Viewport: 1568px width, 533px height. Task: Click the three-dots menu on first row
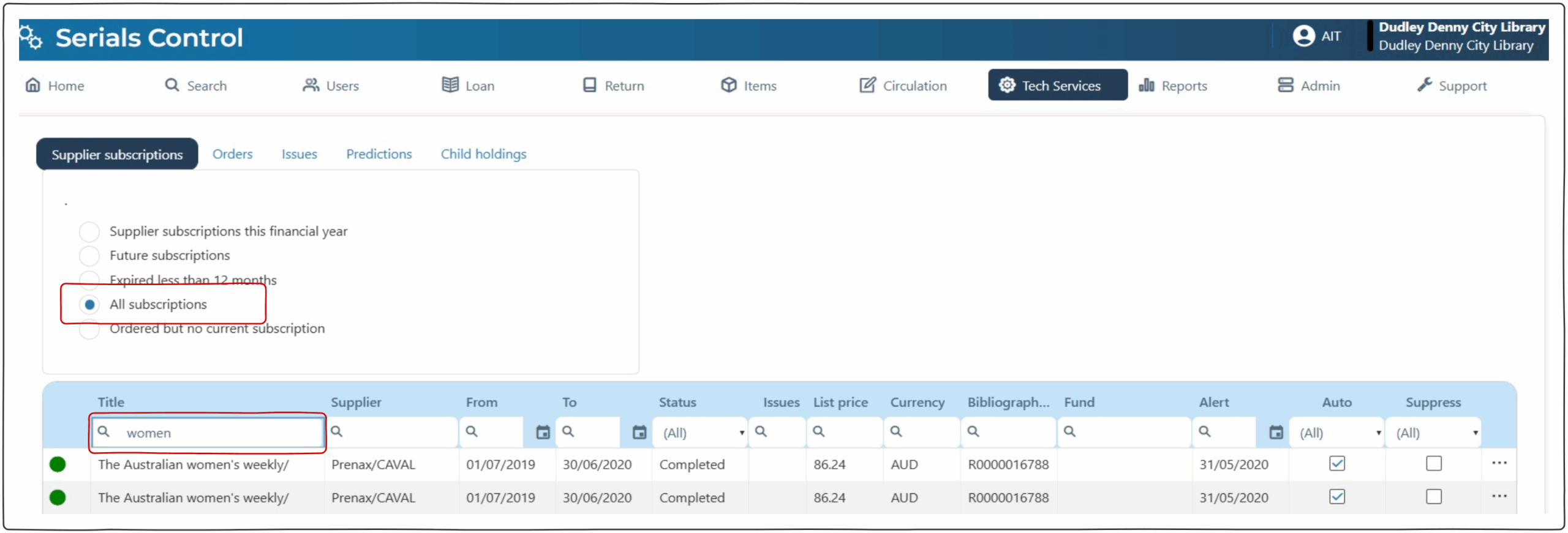(x=1498, y=463)
